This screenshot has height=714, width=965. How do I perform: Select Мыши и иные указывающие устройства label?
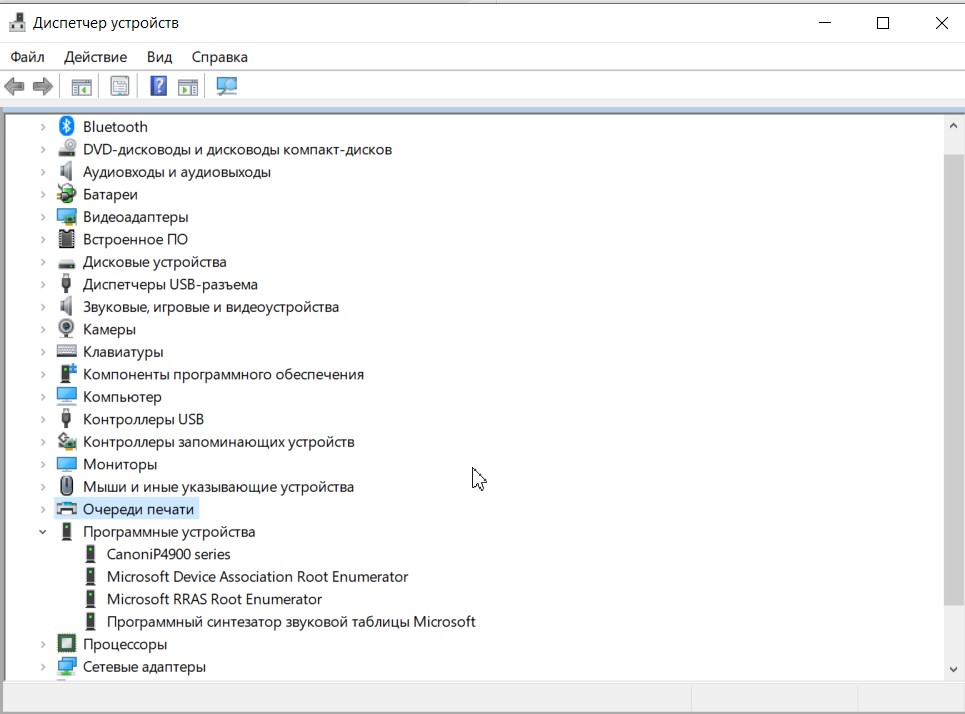pyautogui.click(x=218, y=487)
